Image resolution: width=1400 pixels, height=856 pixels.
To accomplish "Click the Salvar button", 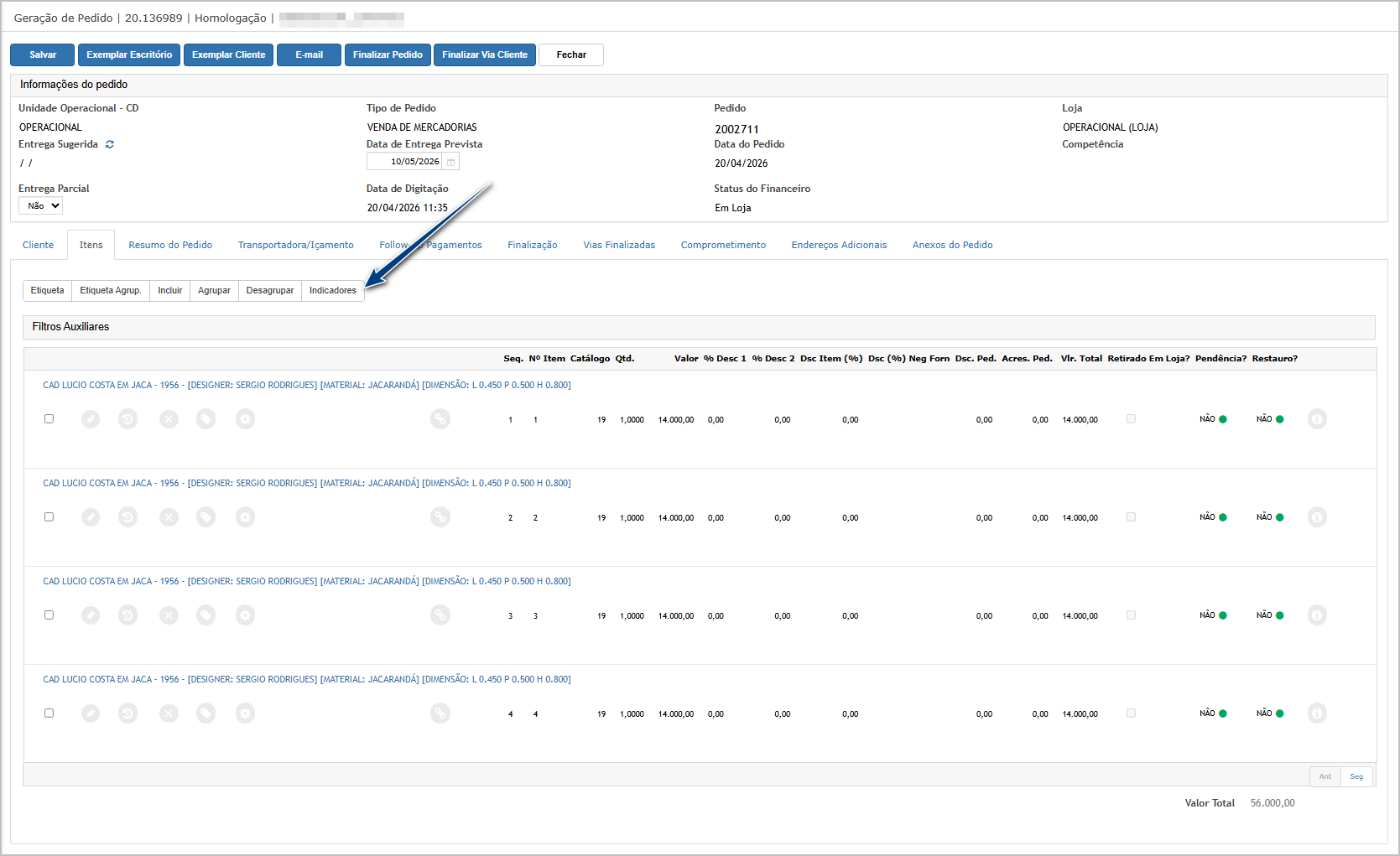I will (43, 54).
